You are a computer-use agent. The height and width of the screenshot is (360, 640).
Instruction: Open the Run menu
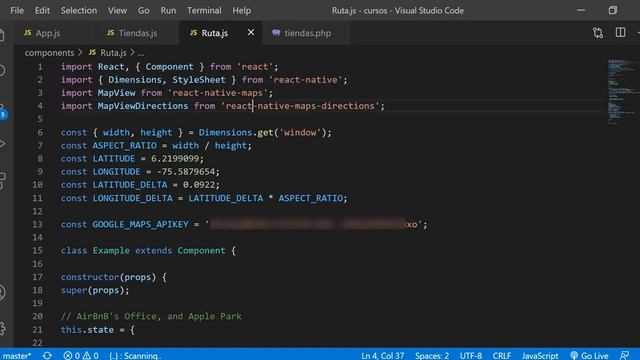[168, 11]
